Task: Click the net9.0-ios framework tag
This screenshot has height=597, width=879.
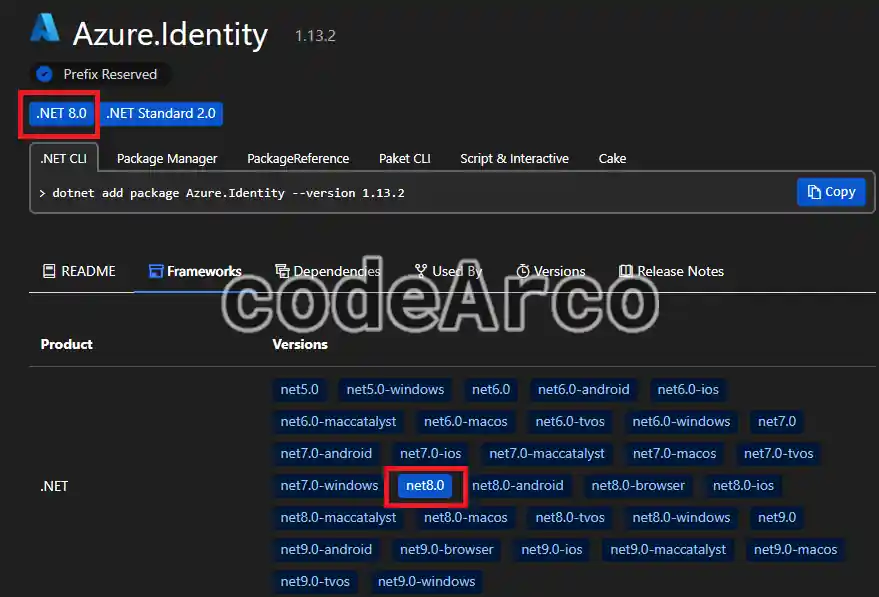Action: click(552, 549)
